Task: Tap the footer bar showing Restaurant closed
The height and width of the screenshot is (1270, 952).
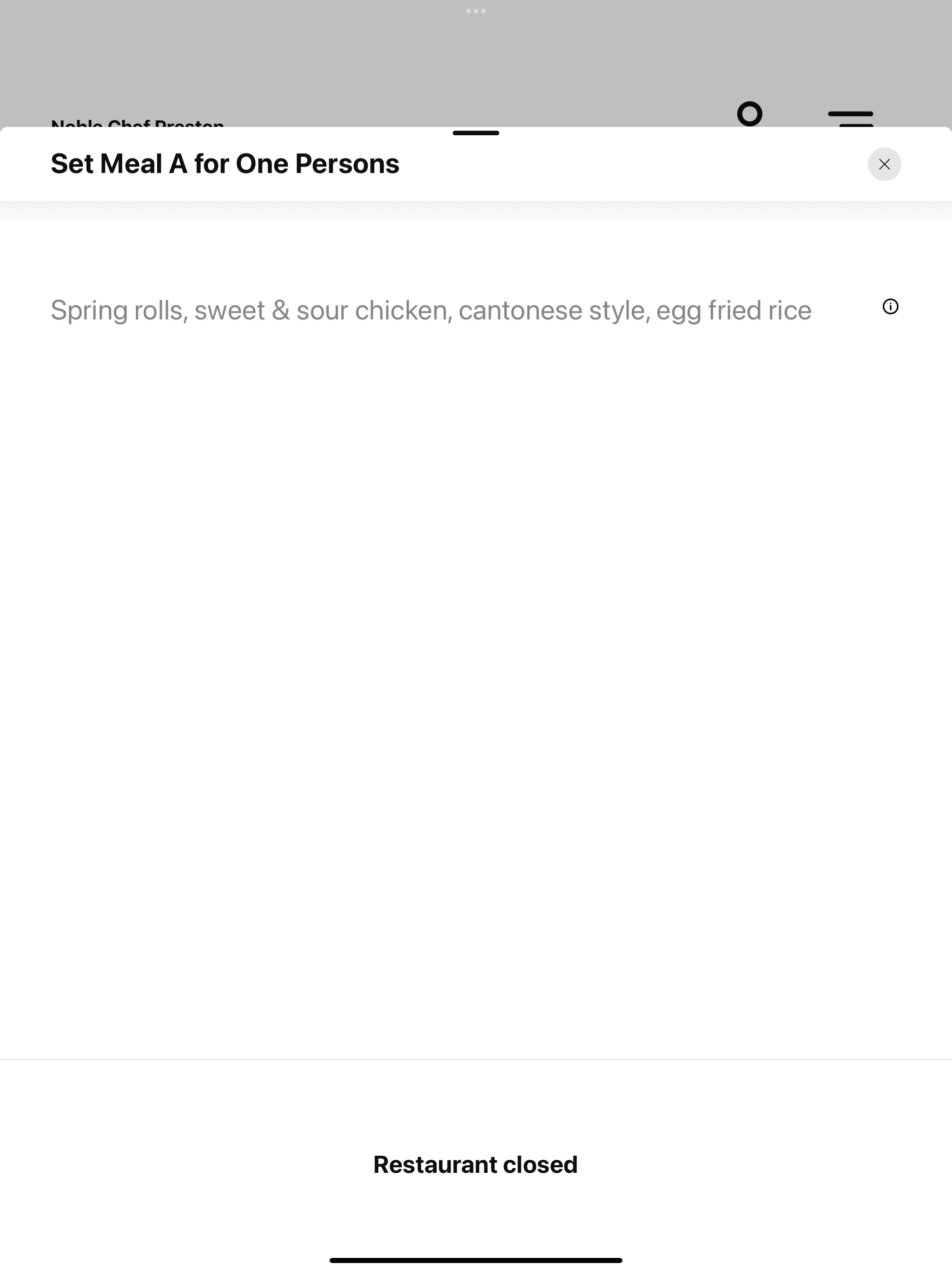Action: 476,1164
